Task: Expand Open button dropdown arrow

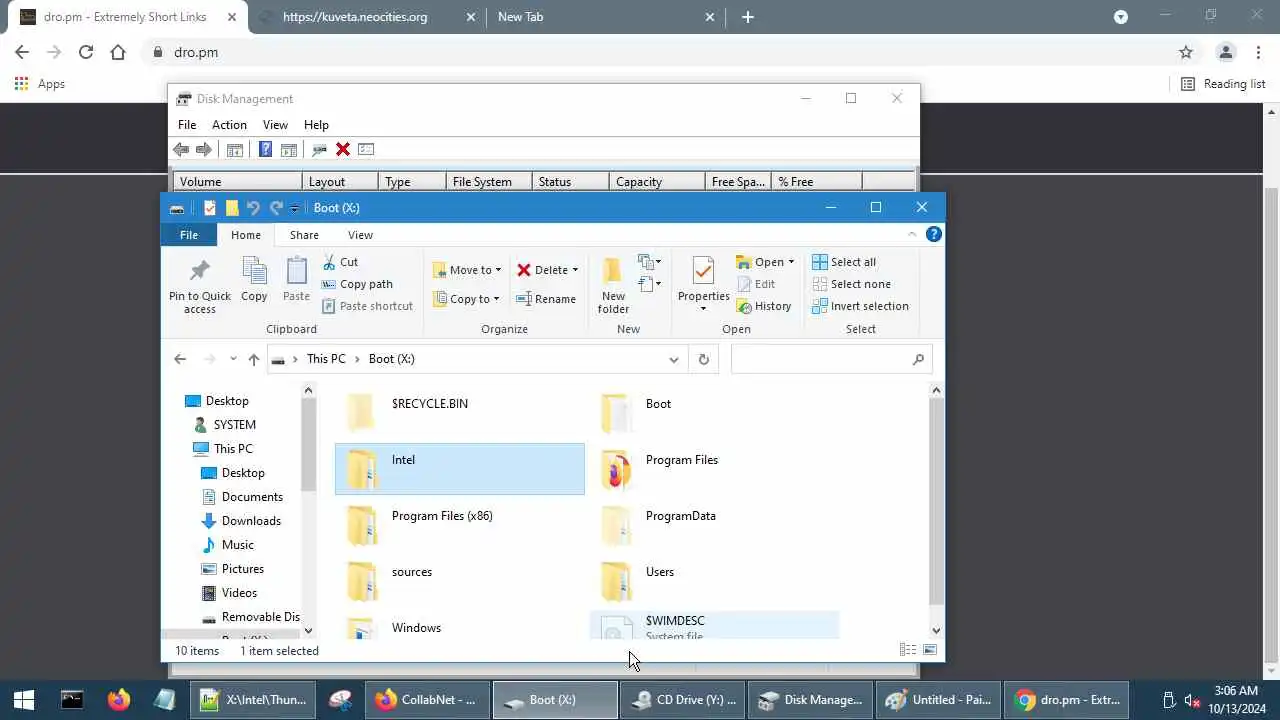Action: click(x=791, y=262)
